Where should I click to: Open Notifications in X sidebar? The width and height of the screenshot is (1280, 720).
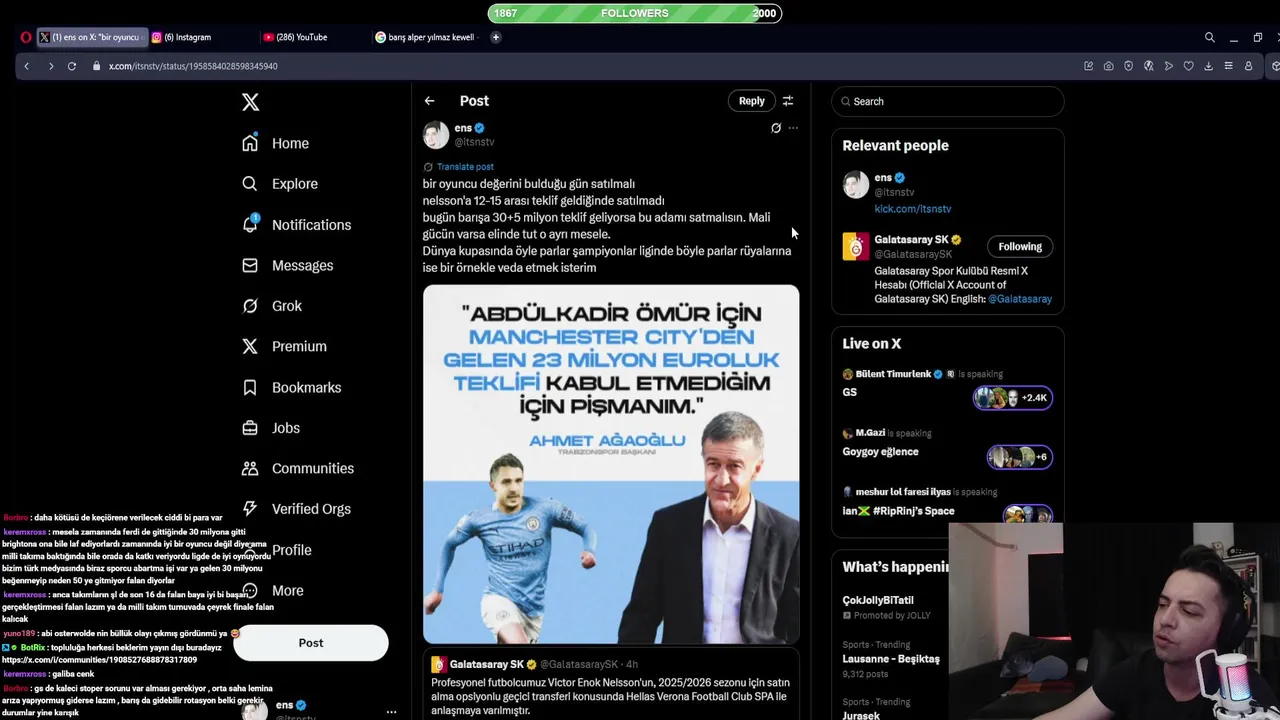click(x=297, y=225)
